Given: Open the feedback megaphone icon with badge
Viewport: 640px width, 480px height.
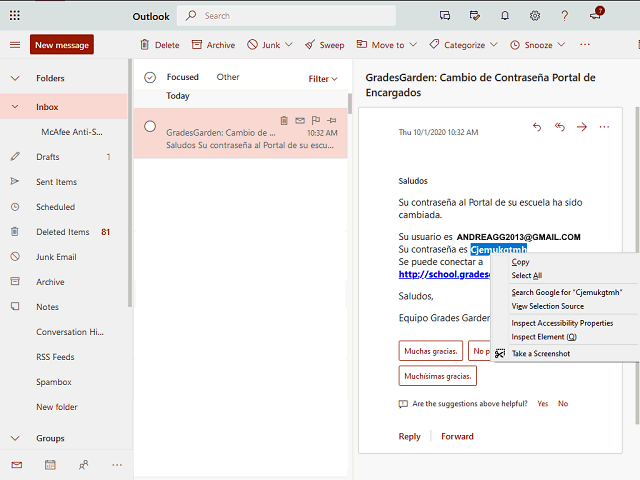Looking at the screenshot, I should [x=596, y=14].
